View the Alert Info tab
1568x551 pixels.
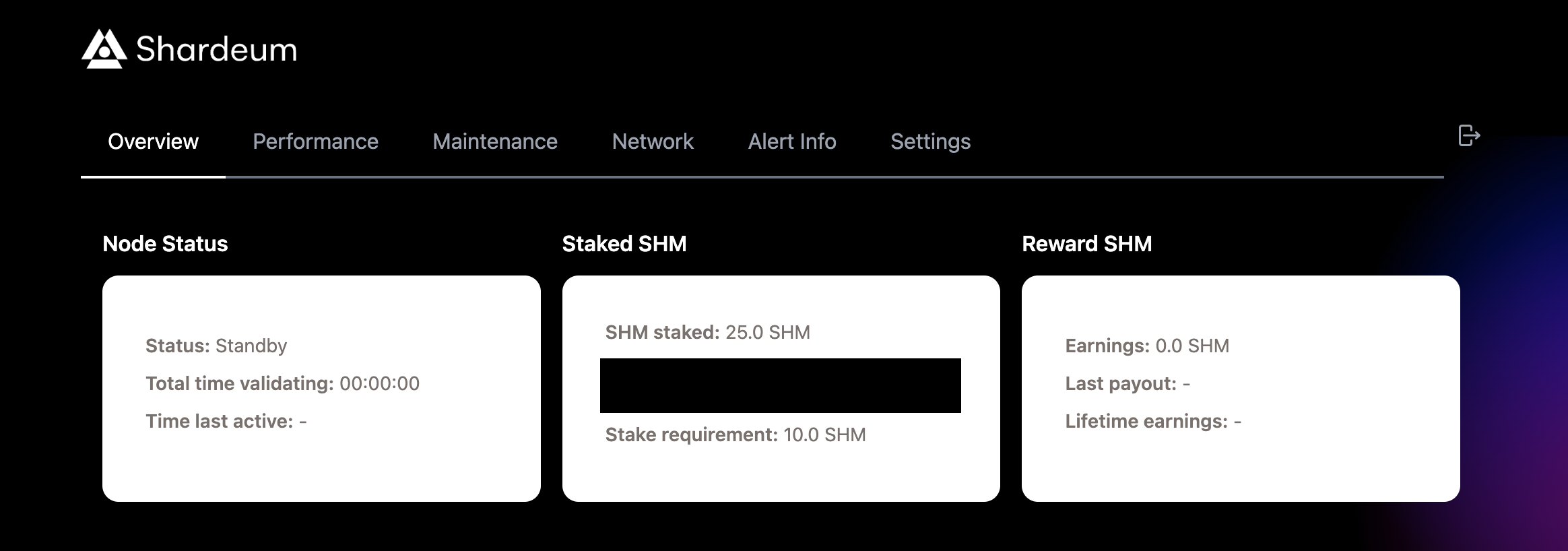click(x=791, y=141)
